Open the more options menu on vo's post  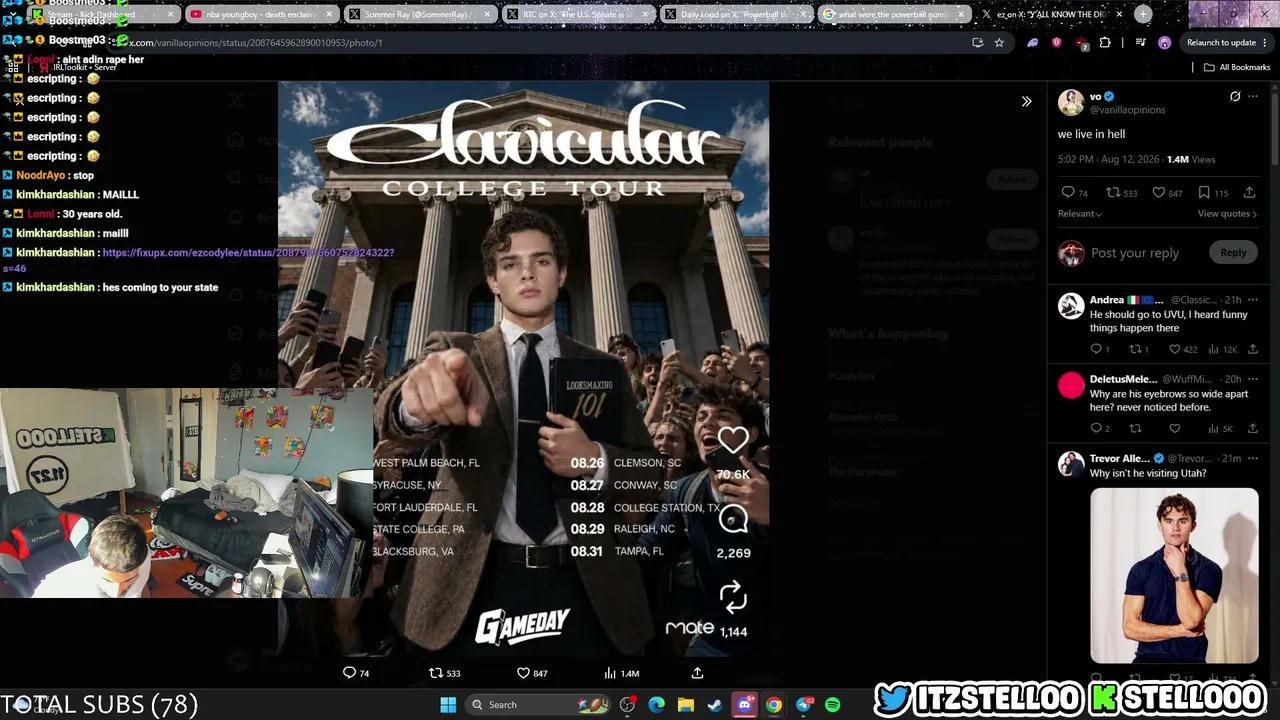click(x=1253, y=97)
